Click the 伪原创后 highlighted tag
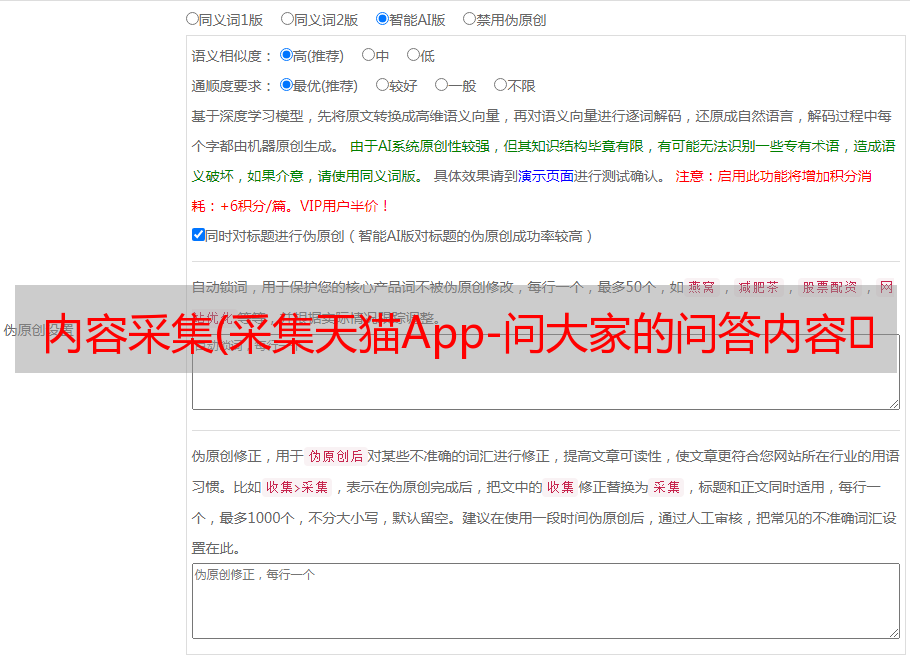The height and width of the screenshot is (658, 911). point(335,456)
